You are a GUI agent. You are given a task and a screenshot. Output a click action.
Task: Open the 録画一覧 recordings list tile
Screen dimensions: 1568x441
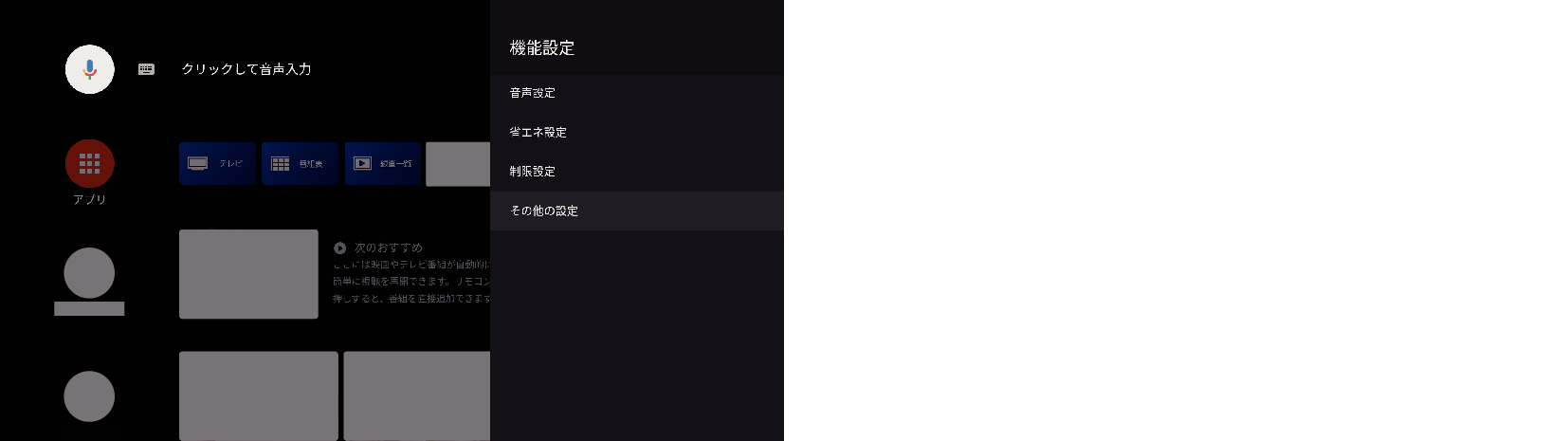383,163
